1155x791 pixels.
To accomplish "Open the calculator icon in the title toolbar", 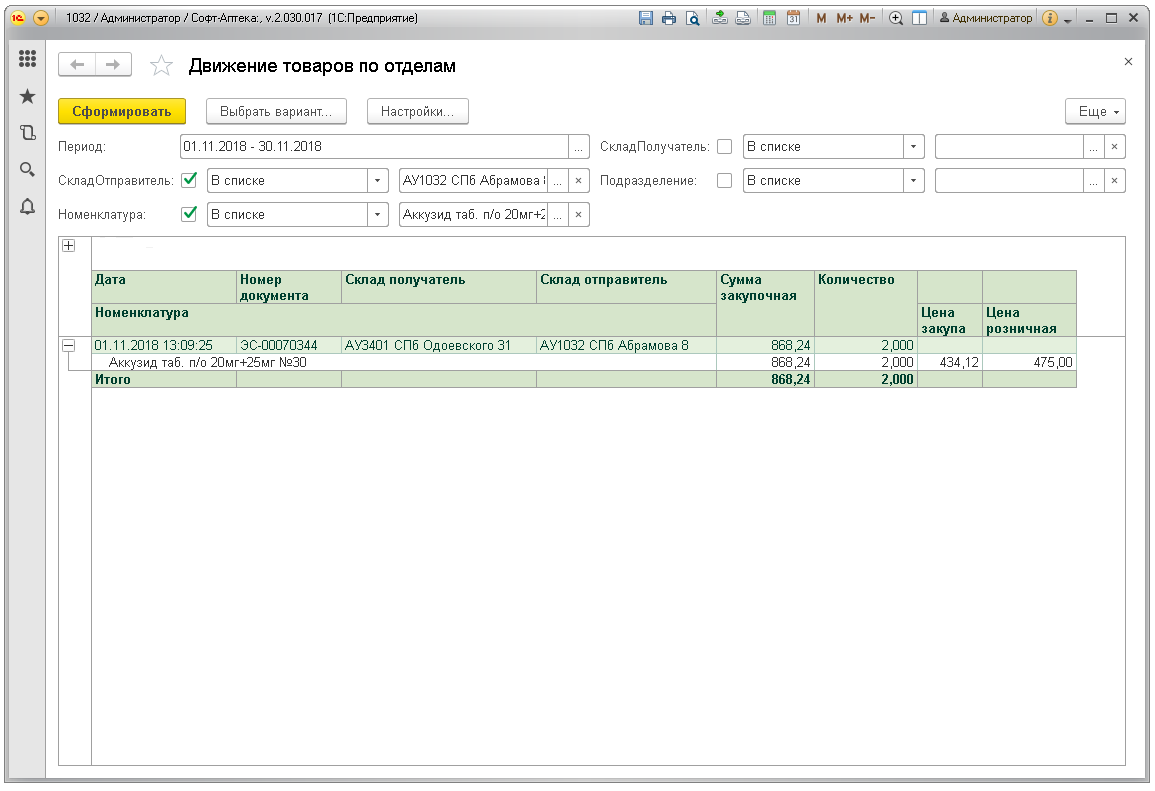I will [x=769, y=18].
